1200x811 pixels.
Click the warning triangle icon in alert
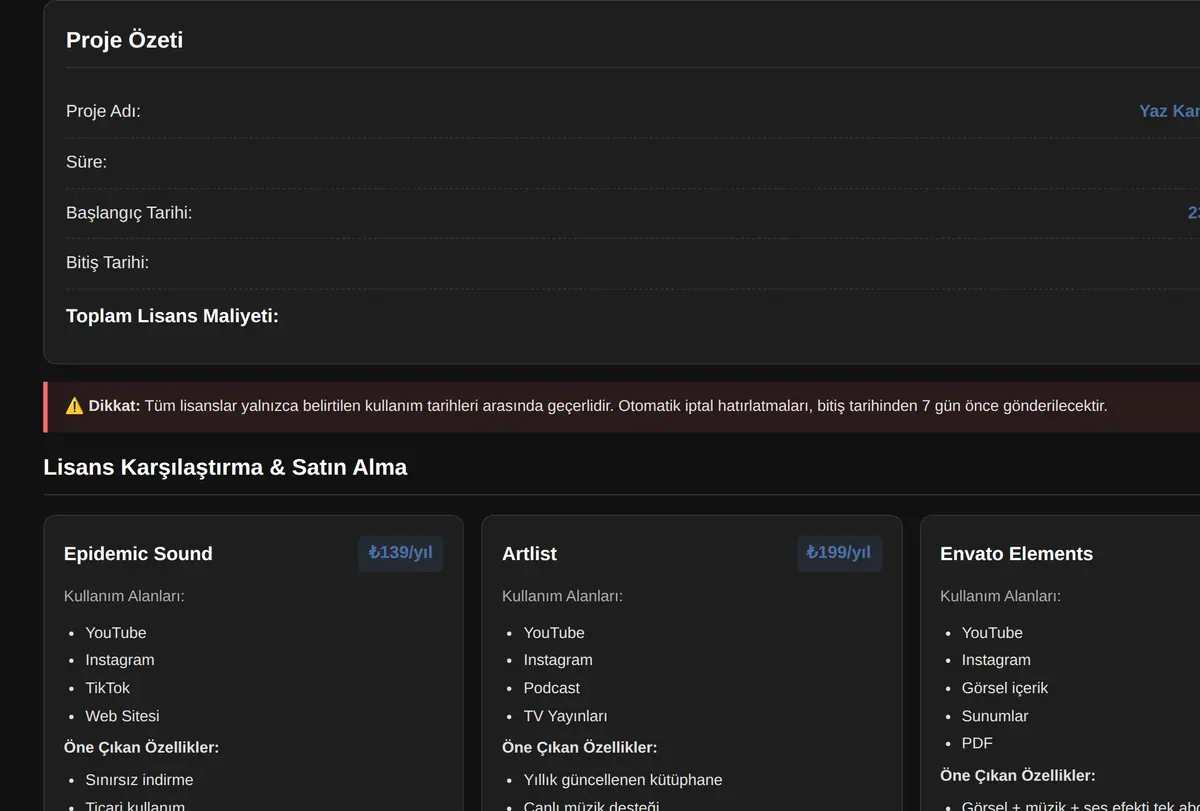point(75,406)
